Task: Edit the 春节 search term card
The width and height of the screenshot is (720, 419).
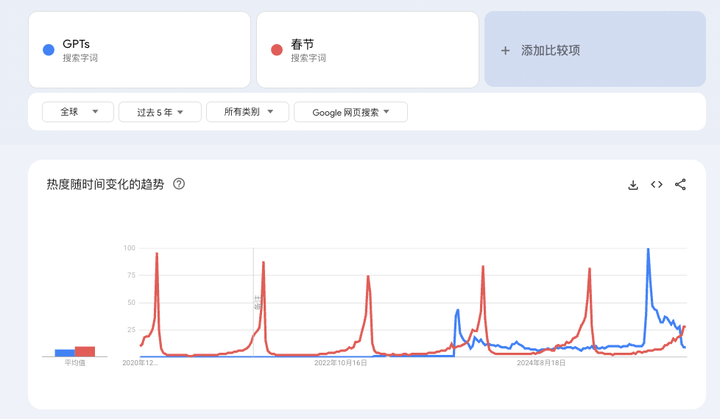Action: [x=366, y=50]
